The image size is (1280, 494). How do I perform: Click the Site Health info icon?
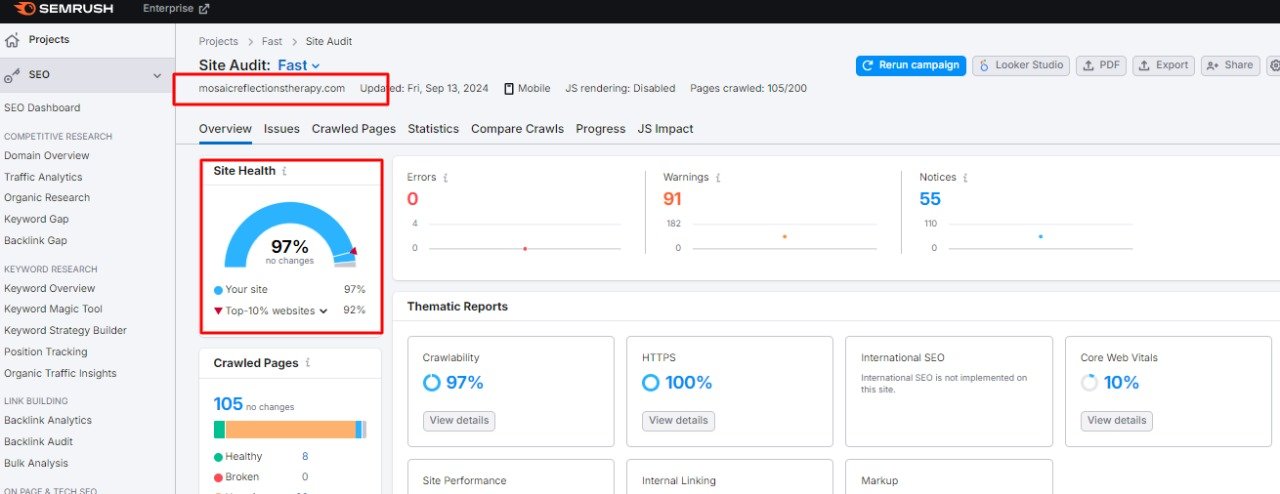284,171
